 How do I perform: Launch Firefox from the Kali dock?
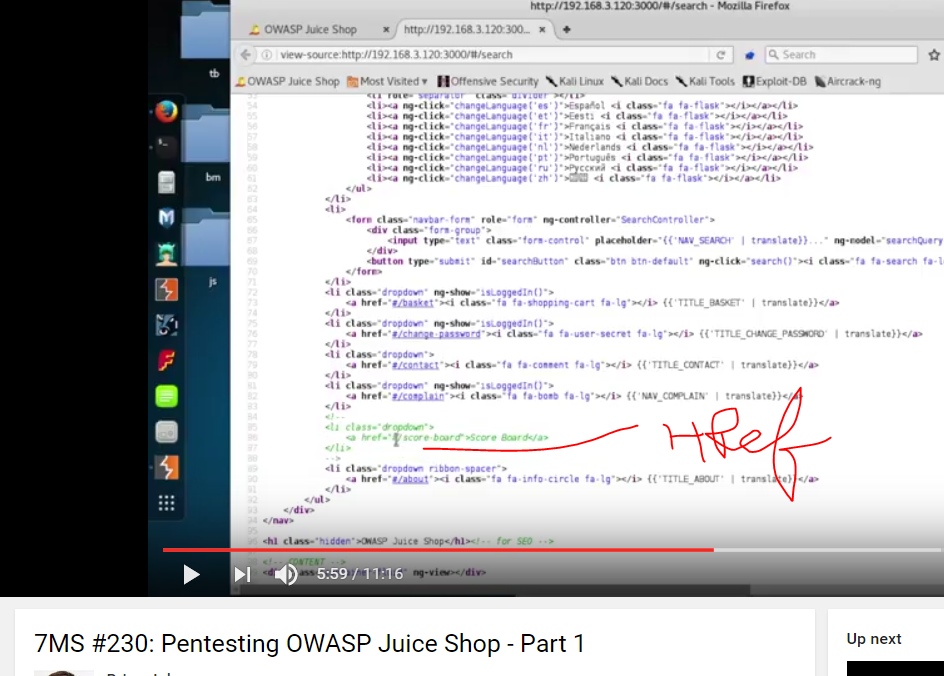pos(166,111)
